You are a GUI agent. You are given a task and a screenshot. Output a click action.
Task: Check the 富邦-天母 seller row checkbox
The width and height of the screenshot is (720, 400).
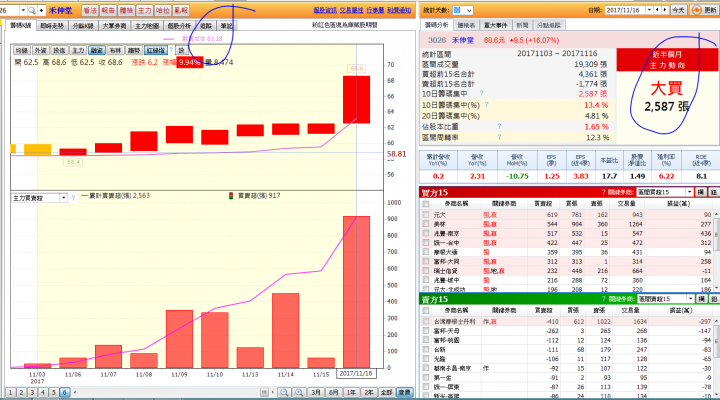pos(426,331)
